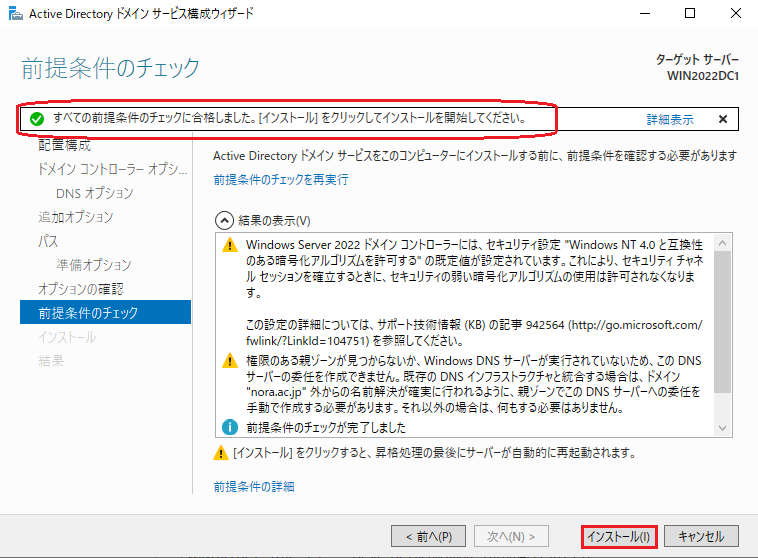Click the disabled 次へ(N) button
Screen dimensions: 758x558
click(511, 537)
